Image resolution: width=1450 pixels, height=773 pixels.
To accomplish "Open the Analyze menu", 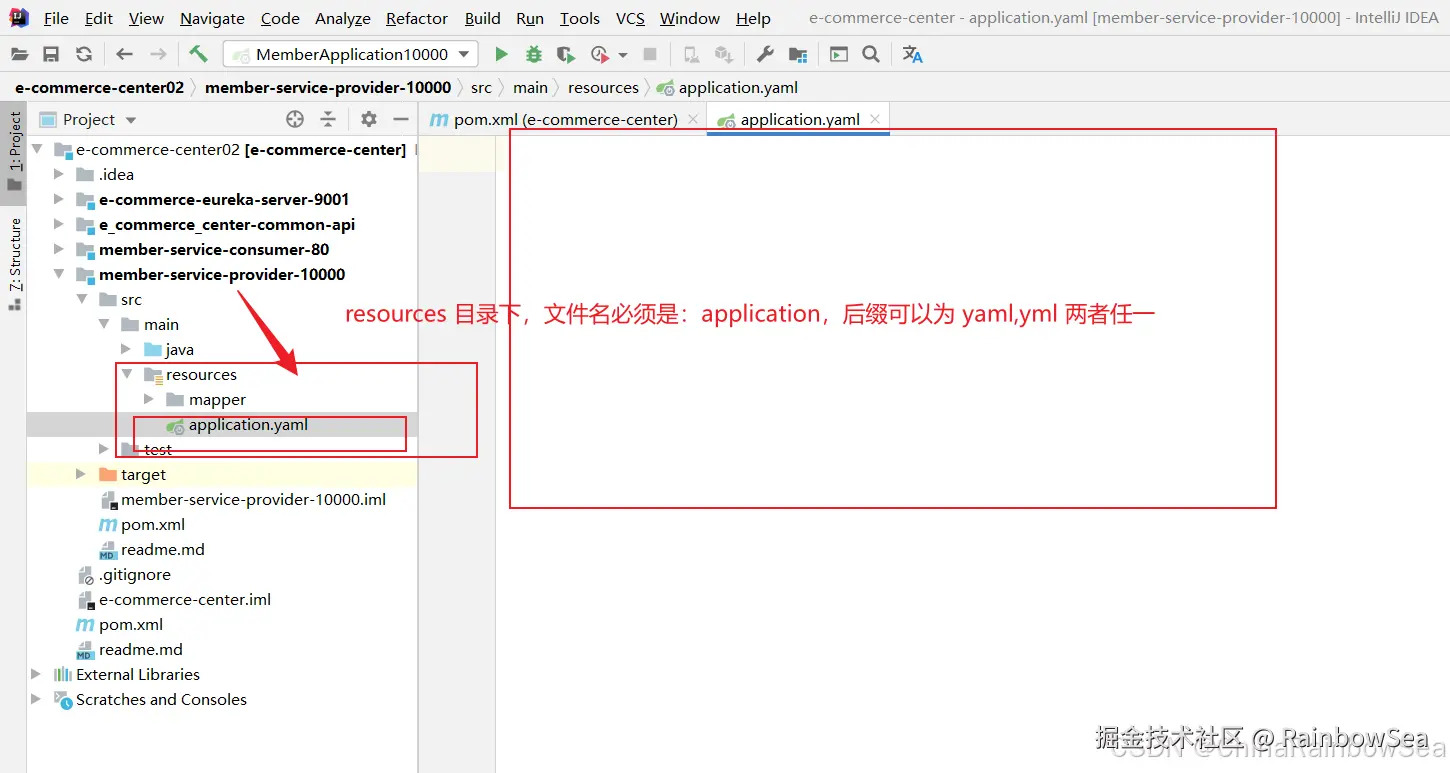I will coord(343,18).
